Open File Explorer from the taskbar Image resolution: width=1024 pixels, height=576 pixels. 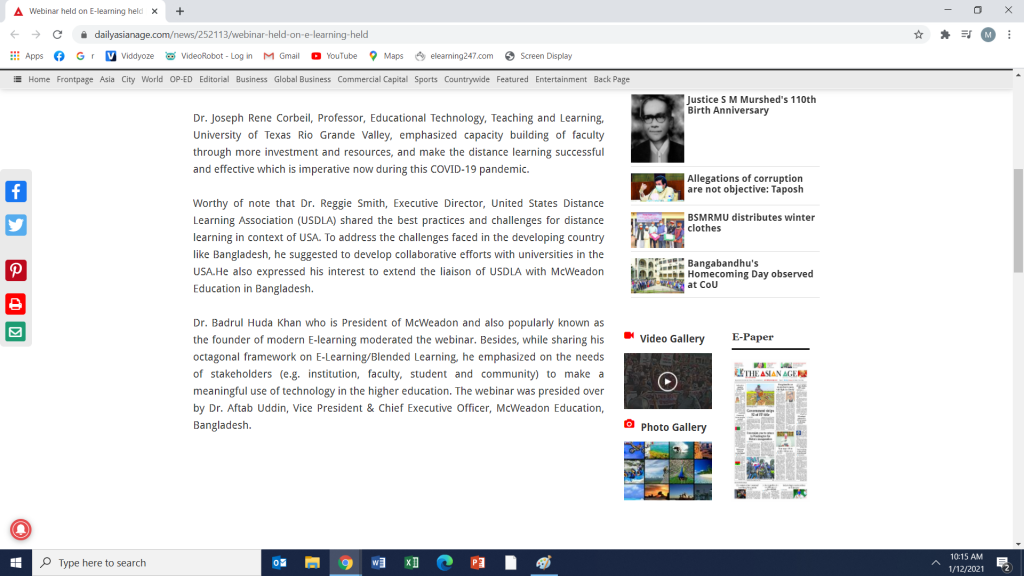click(312, 563)
